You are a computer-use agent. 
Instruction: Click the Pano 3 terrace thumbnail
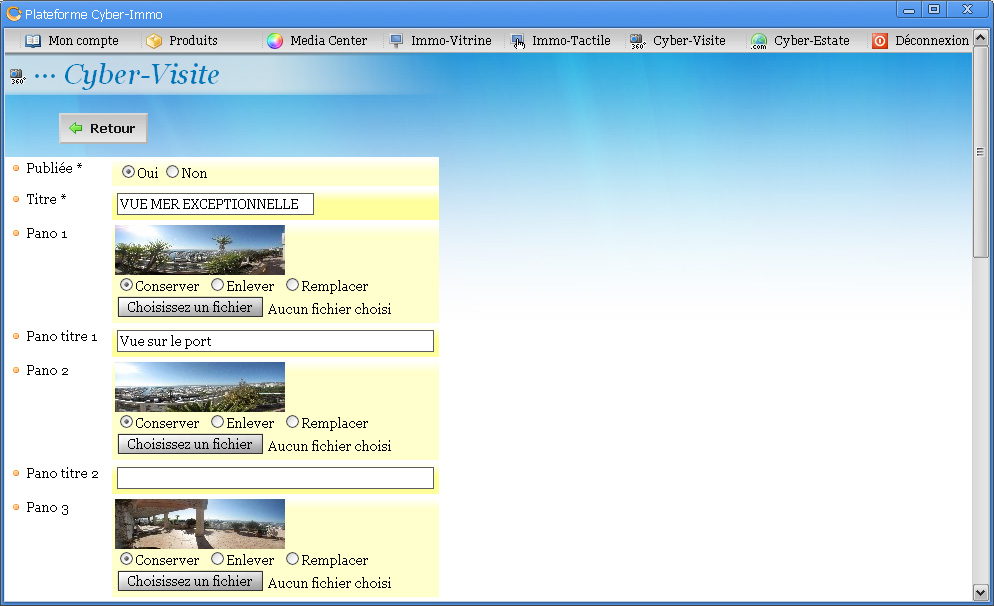pos(200,524)
